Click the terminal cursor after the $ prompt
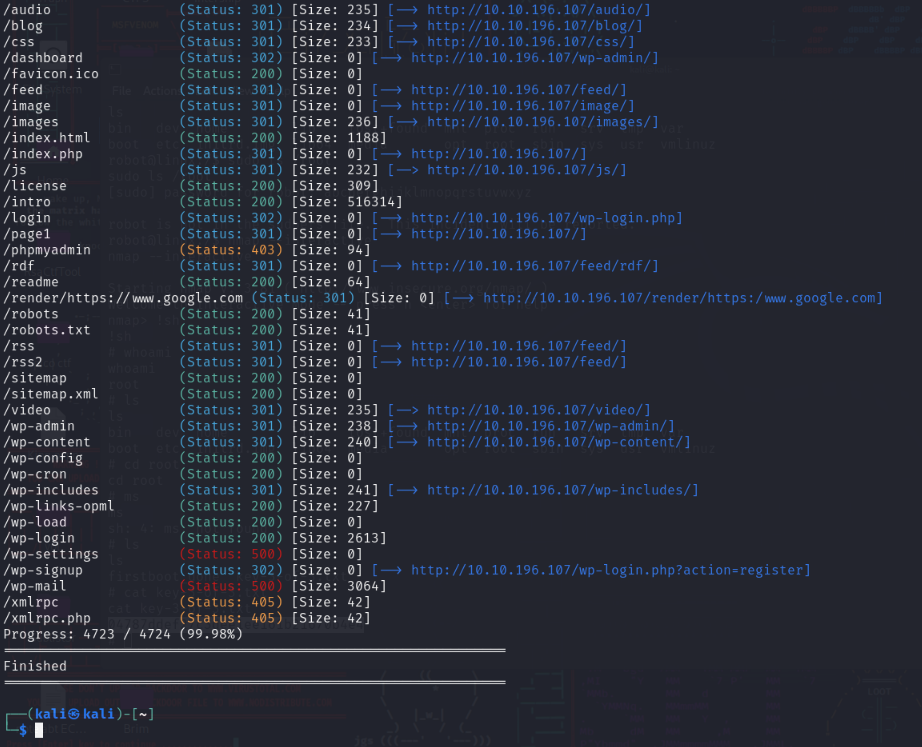This screenshot has width=922, height=747. point(39,730)
